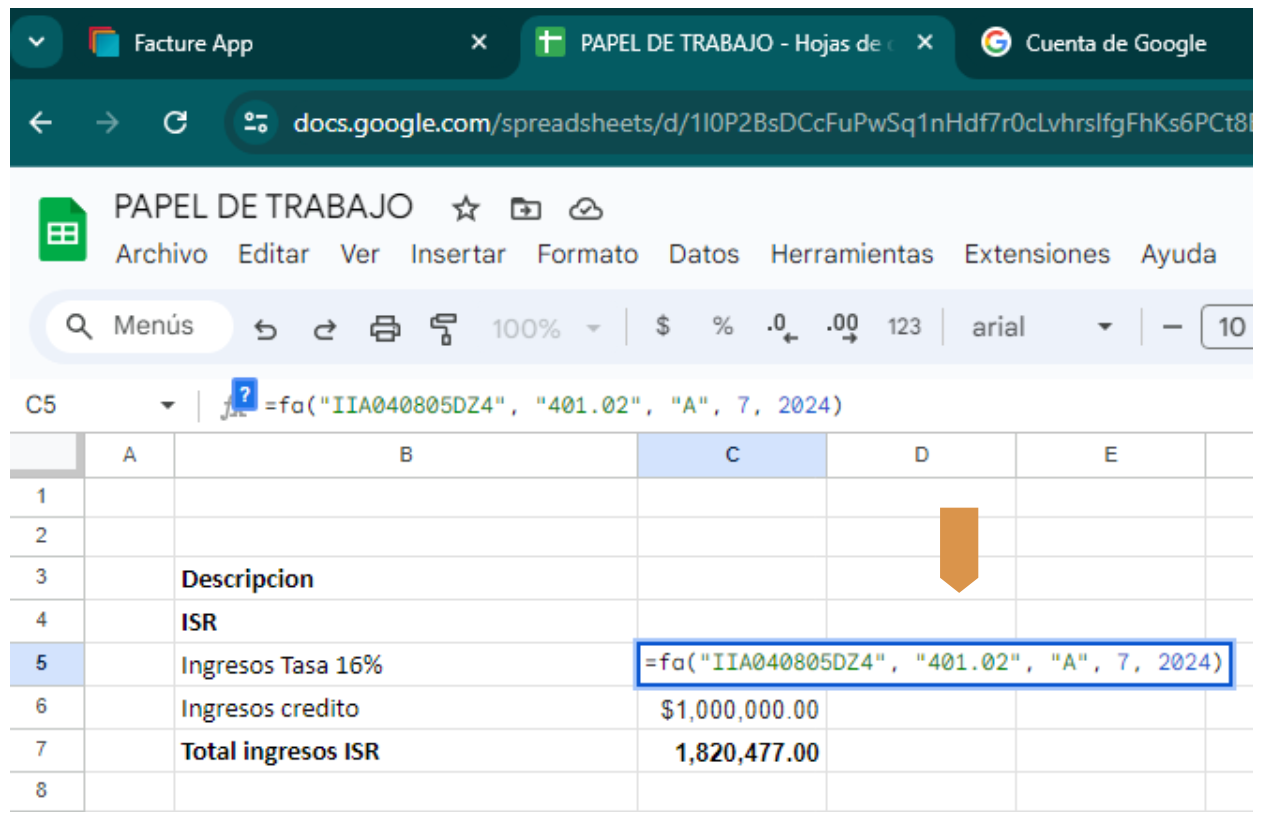Image resolution: width=1268 pixels, height=828 pixels.
Task: Switch to the Facture App tab
Action: 193,44
